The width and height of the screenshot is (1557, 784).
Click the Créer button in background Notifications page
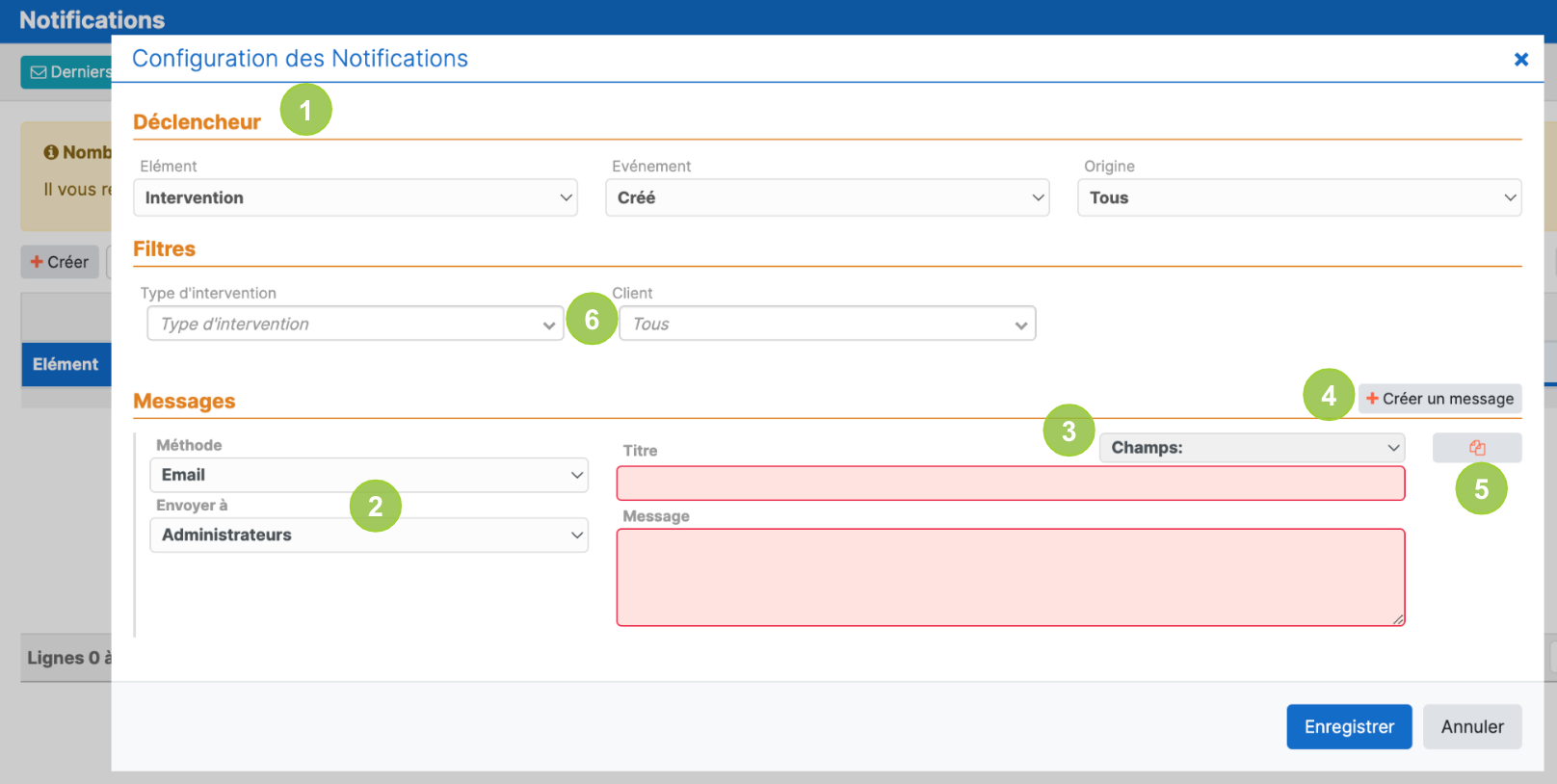tap(60, 262)
